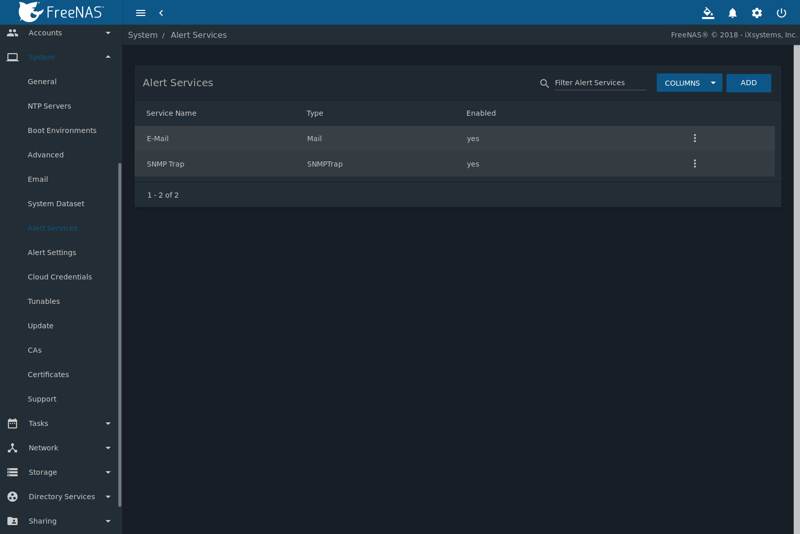Click the Storage label in the sidebar
800x534 pixels.
tap(42, 472)
